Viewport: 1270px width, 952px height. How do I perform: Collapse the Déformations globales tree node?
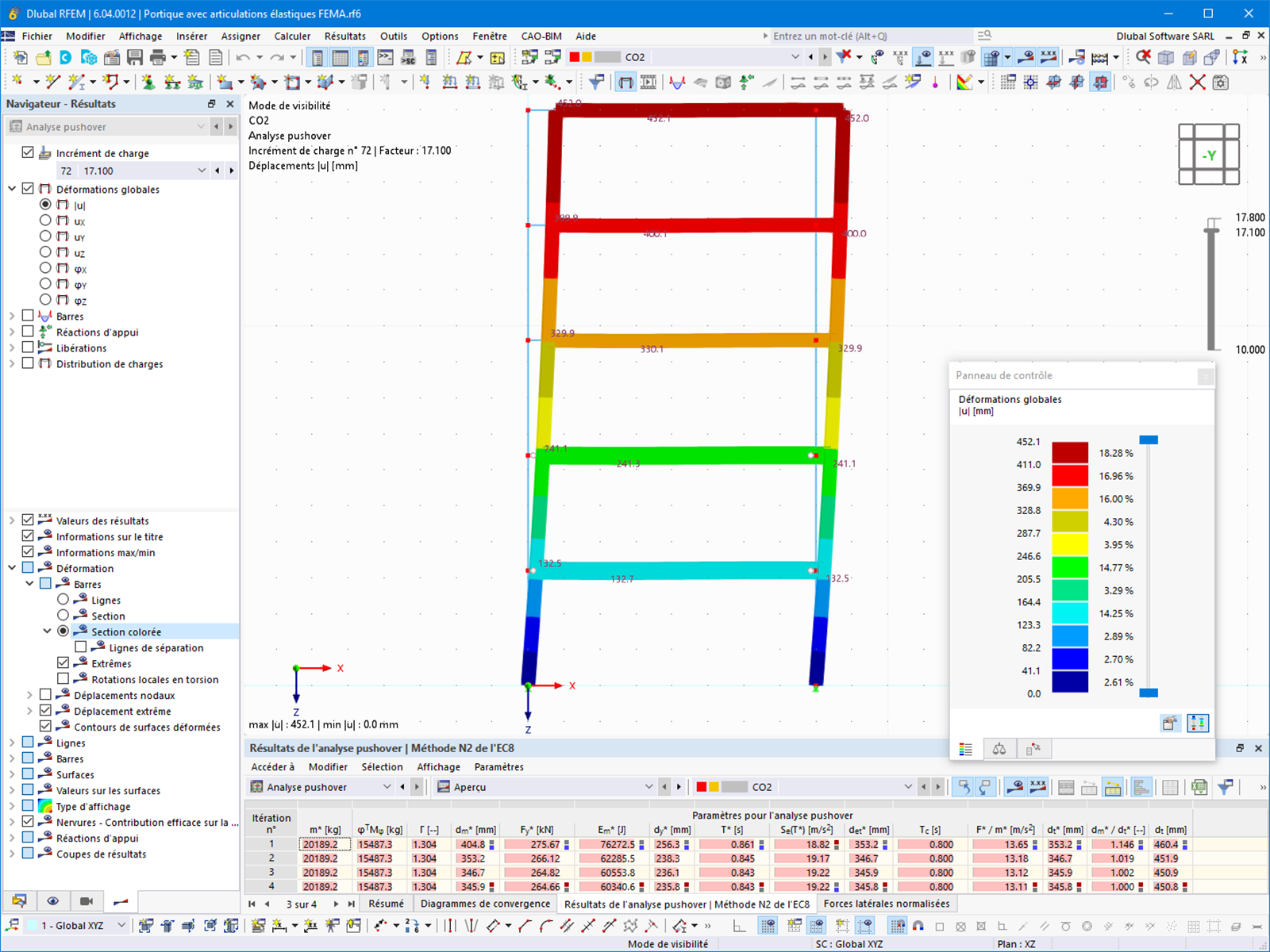[x=12, y=189]
